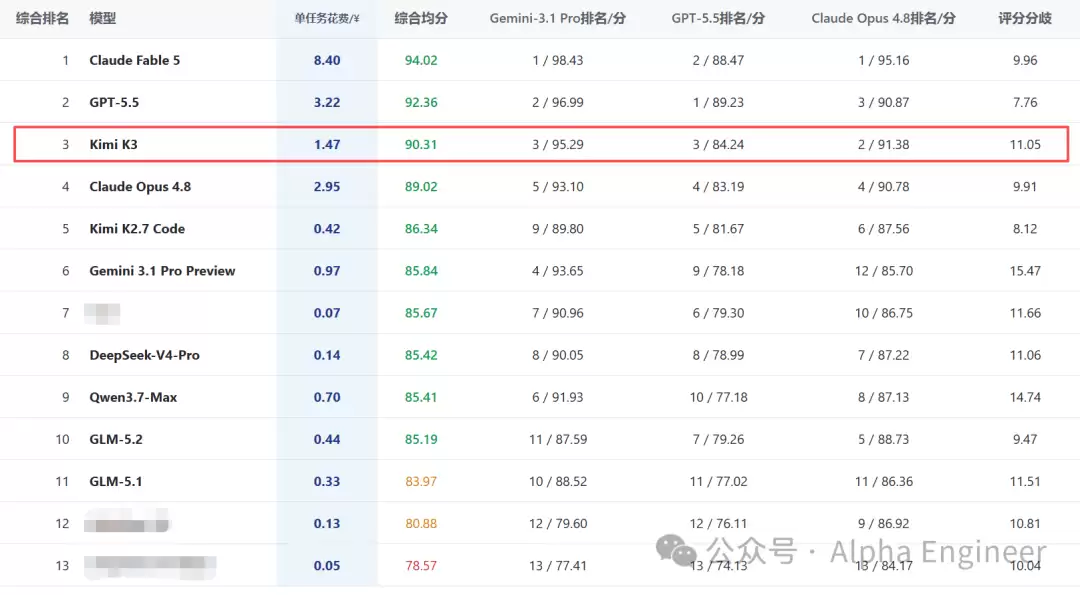1080x595 pixels.
Task: Click the 9.96 score divergence value
Action: (x=1025, y=61)
